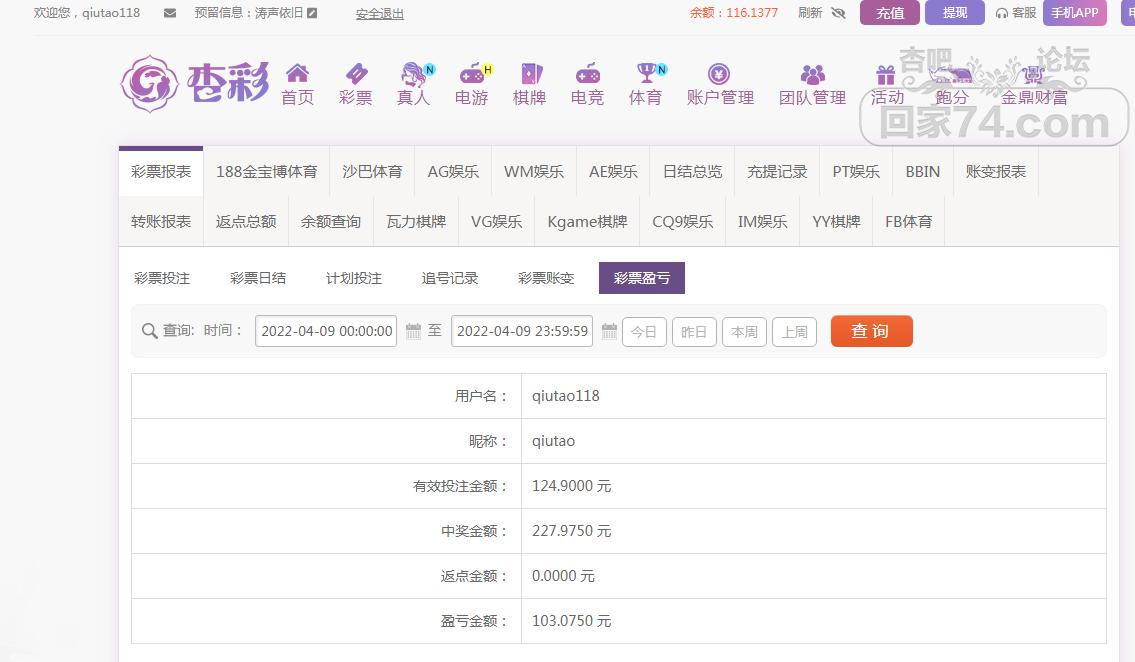Filter by 本周 this week button

pyautogui.click(x=744, y=332)
